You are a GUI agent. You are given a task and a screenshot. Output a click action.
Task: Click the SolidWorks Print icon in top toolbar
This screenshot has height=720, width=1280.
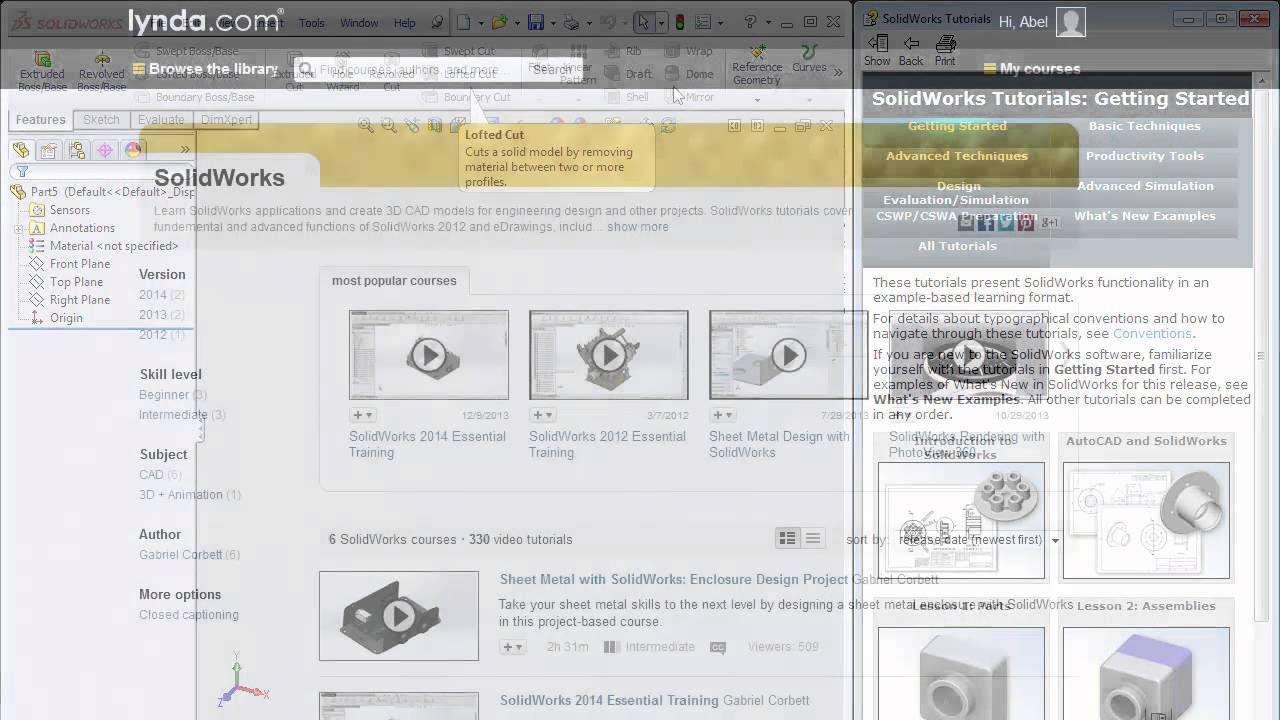[571, 22]
